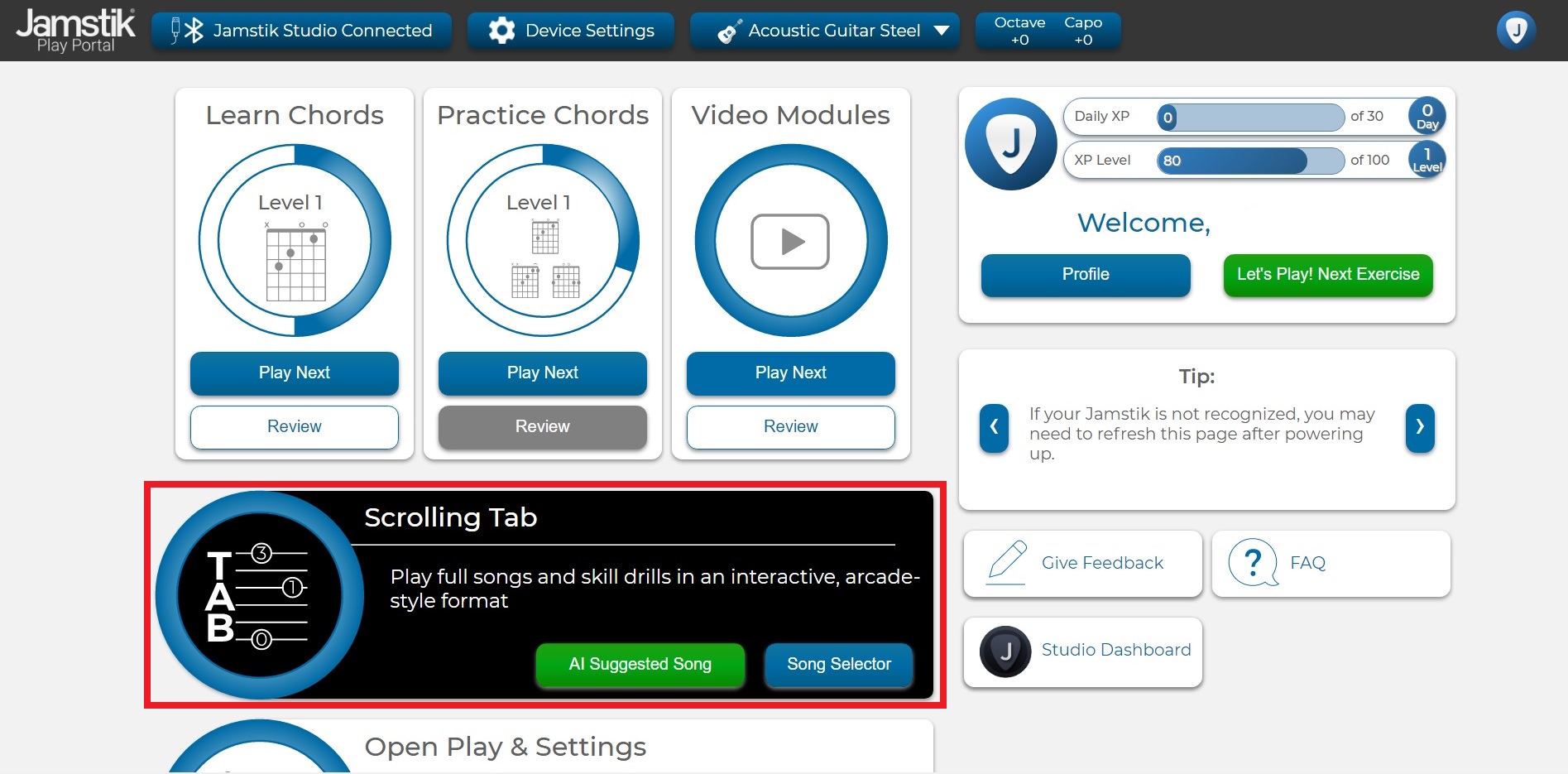Click the Learn Chords Level 1 chord diagram
Image resolution: width=1568 pixels, height=774 pixels.
pyautogui.click(x=295, y=262)
